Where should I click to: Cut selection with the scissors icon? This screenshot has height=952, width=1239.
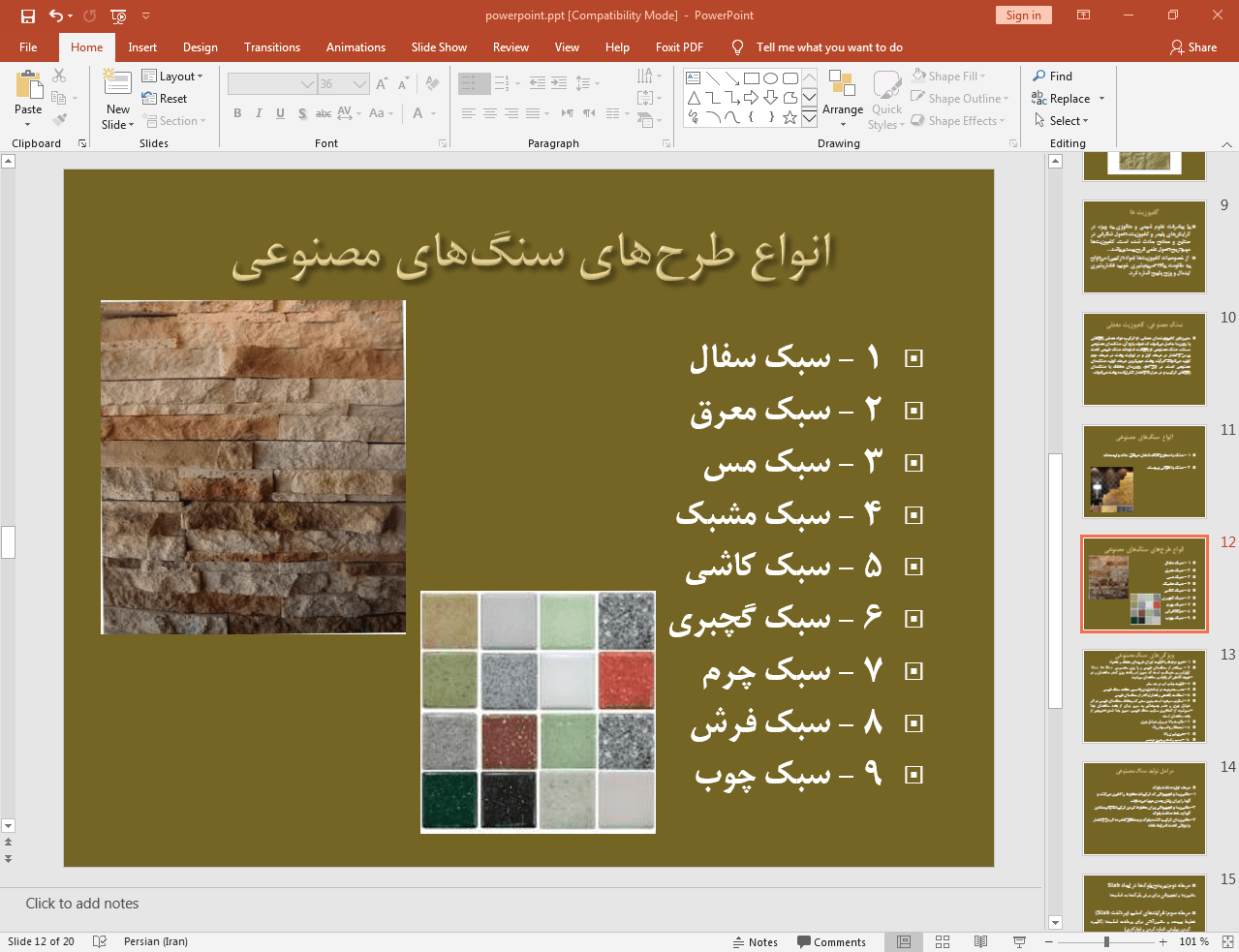coord(59,76)
